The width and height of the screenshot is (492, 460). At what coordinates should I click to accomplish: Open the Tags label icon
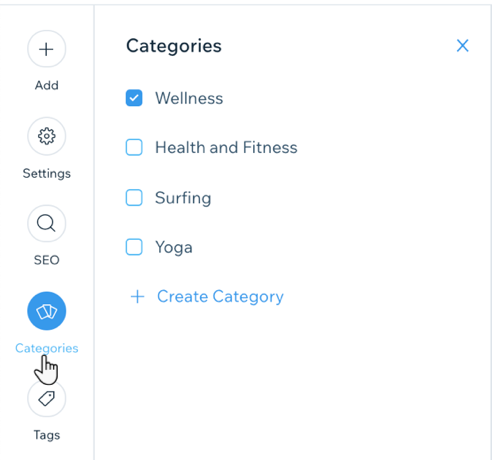click(x=46, y=398)
